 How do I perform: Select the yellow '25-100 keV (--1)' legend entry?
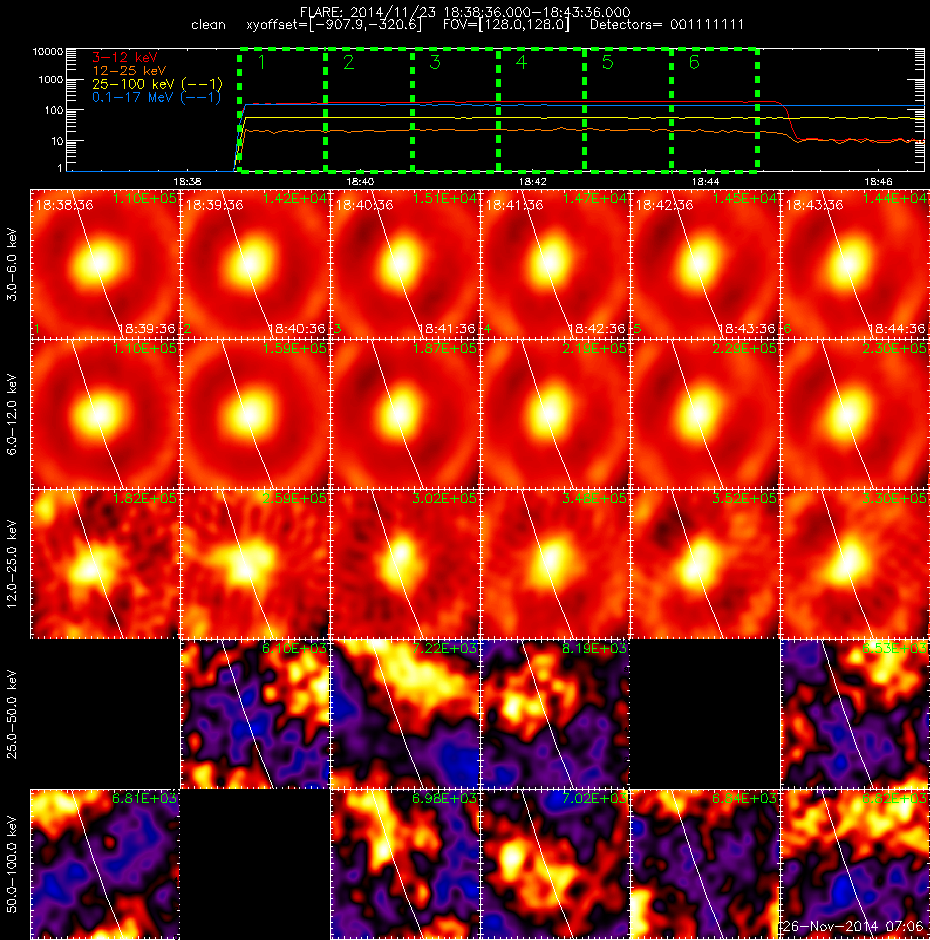(x=157, y=84)
